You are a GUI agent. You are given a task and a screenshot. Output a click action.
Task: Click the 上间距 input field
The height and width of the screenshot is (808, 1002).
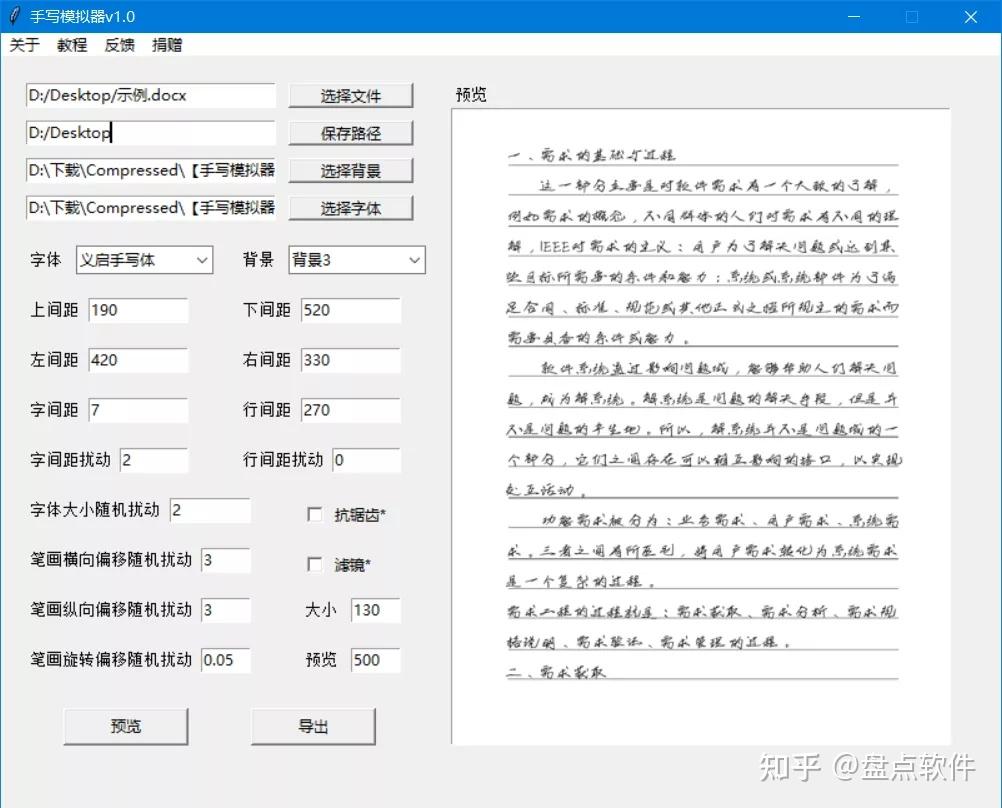click(x=138, y=310)
